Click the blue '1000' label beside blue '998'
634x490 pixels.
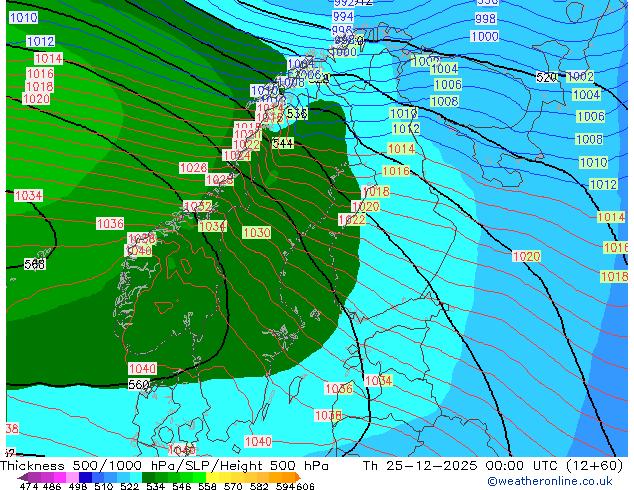[x=485, y=36]
